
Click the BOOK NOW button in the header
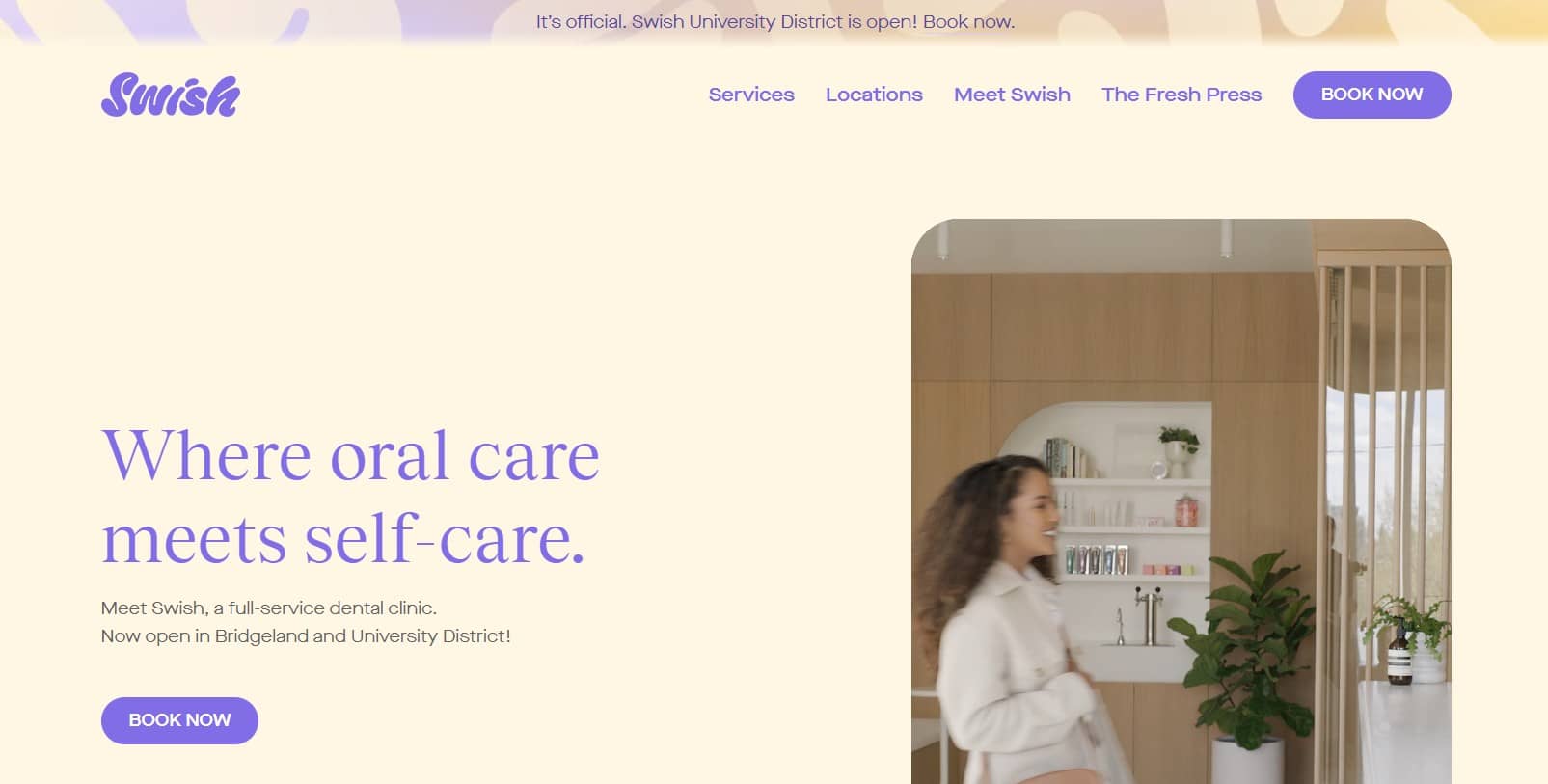(x=1371, y=95)
